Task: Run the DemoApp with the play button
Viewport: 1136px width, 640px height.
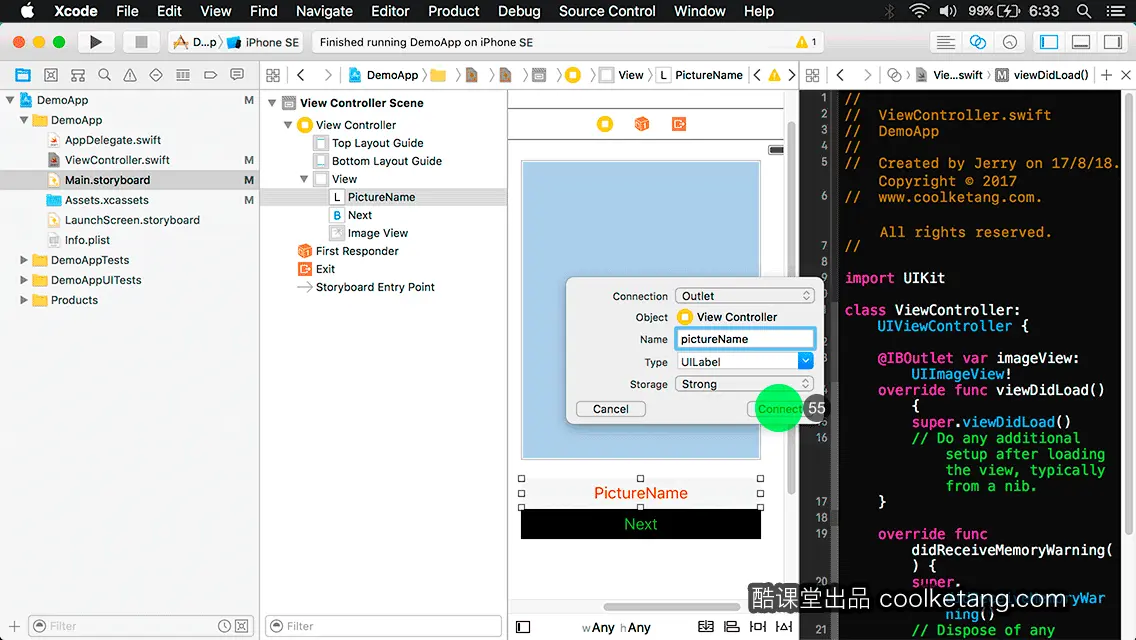Action: click(x=95, y=42)
